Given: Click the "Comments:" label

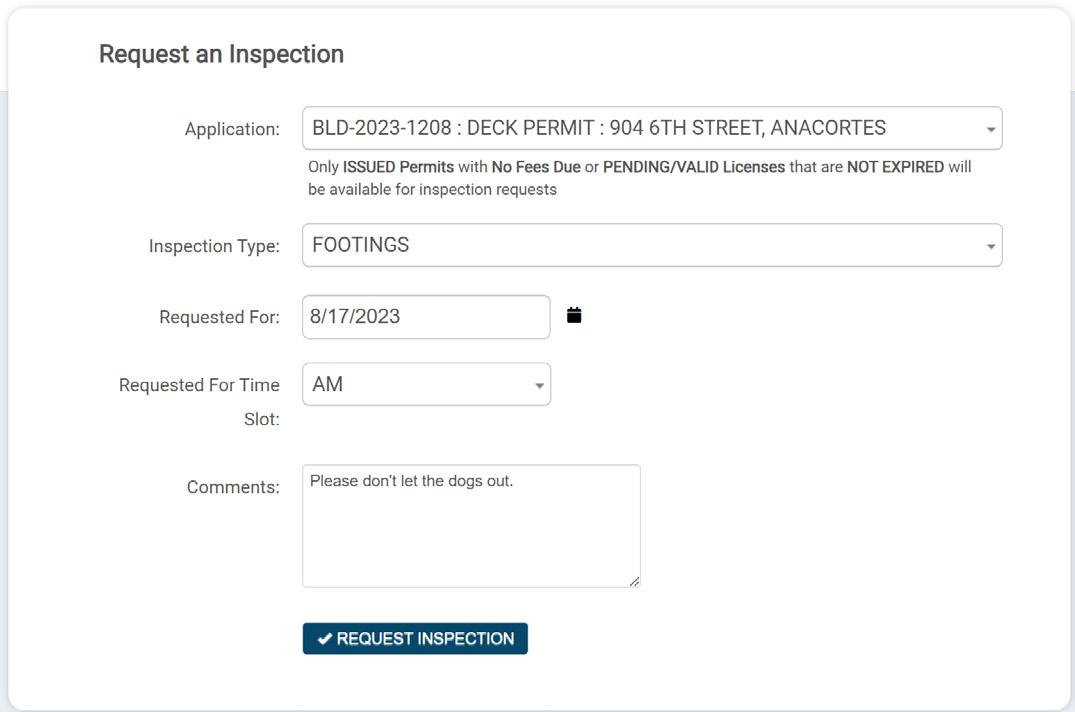Looking at the screenshot, I should pyautogui.click(x=233, y=488).
